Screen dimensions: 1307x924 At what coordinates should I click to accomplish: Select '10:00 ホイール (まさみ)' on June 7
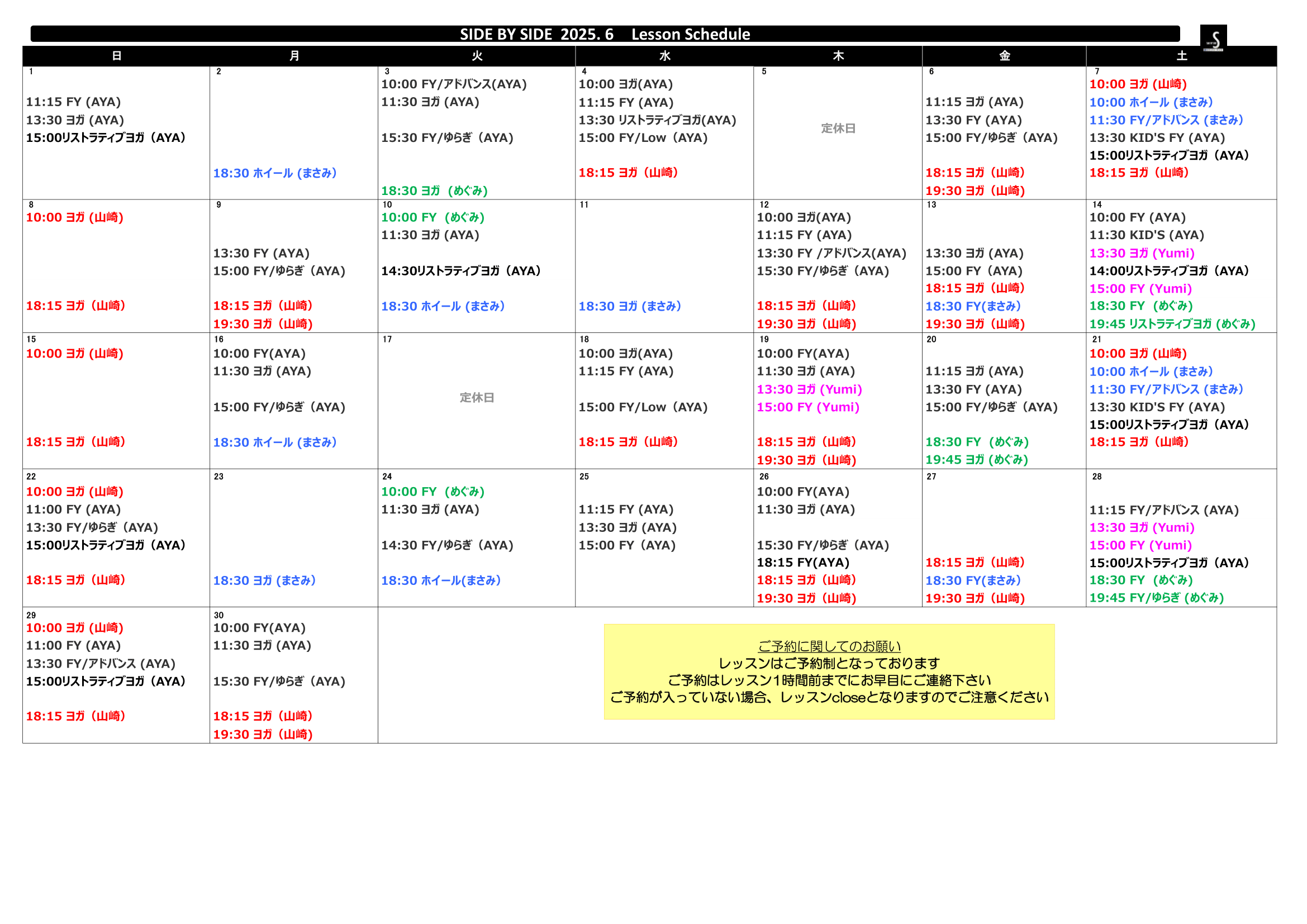point(1151,102)
